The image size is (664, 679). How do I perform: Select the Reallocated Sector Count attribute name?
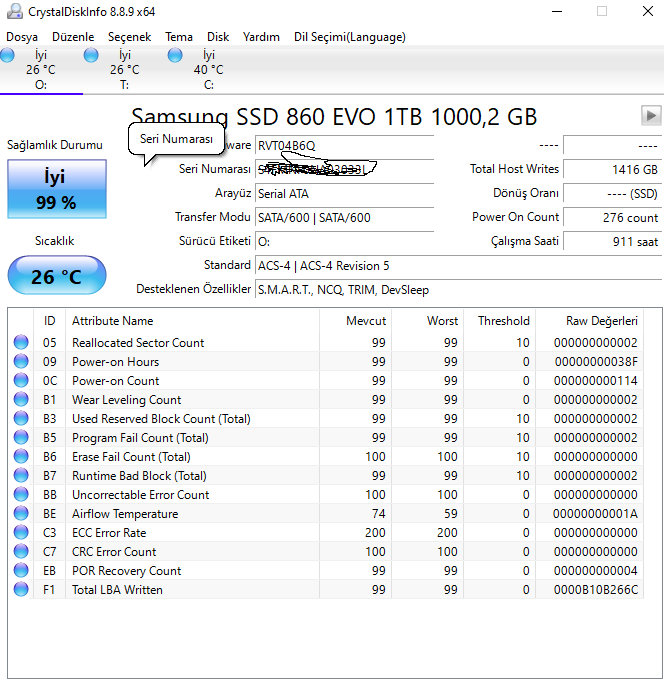point(138,343)
